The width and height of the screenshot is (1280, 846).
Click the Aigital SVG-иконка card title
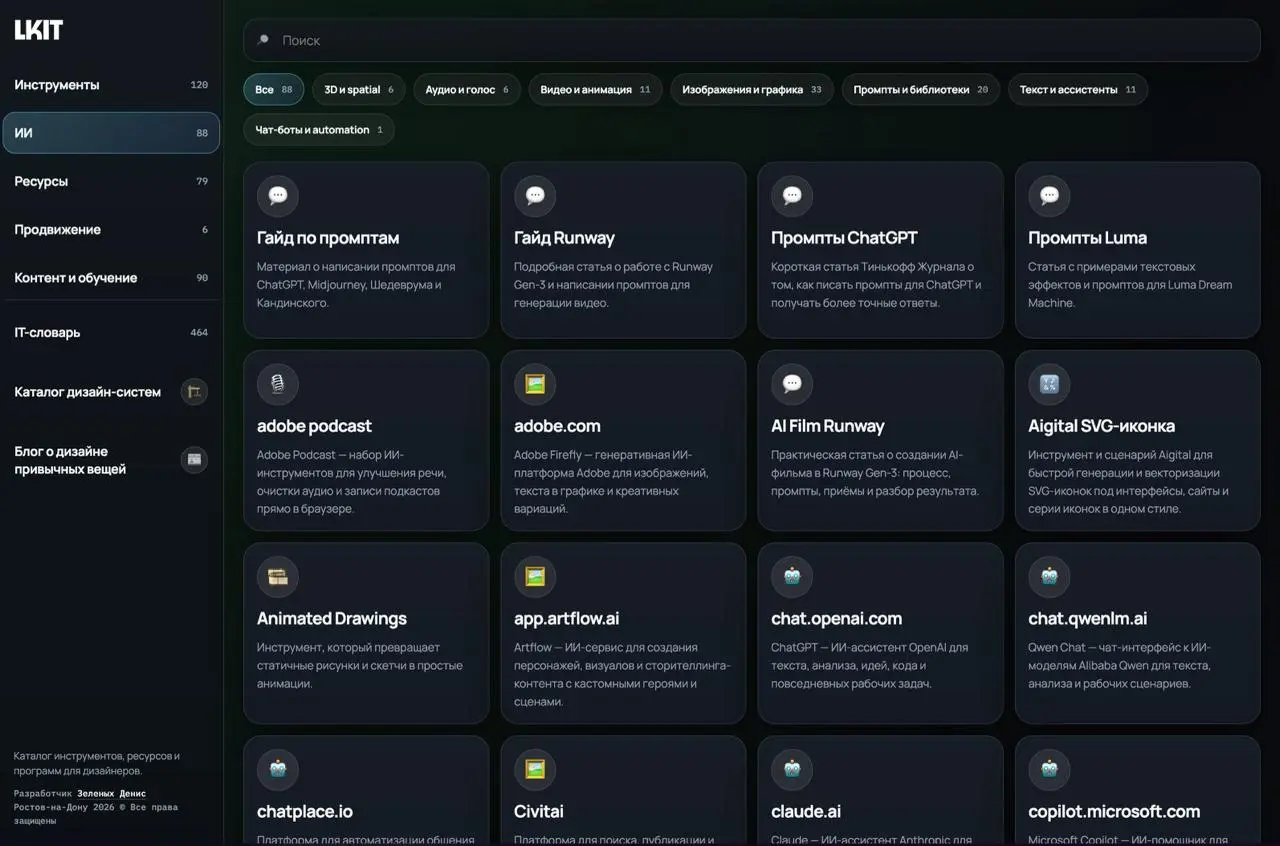click(1101, 426)
